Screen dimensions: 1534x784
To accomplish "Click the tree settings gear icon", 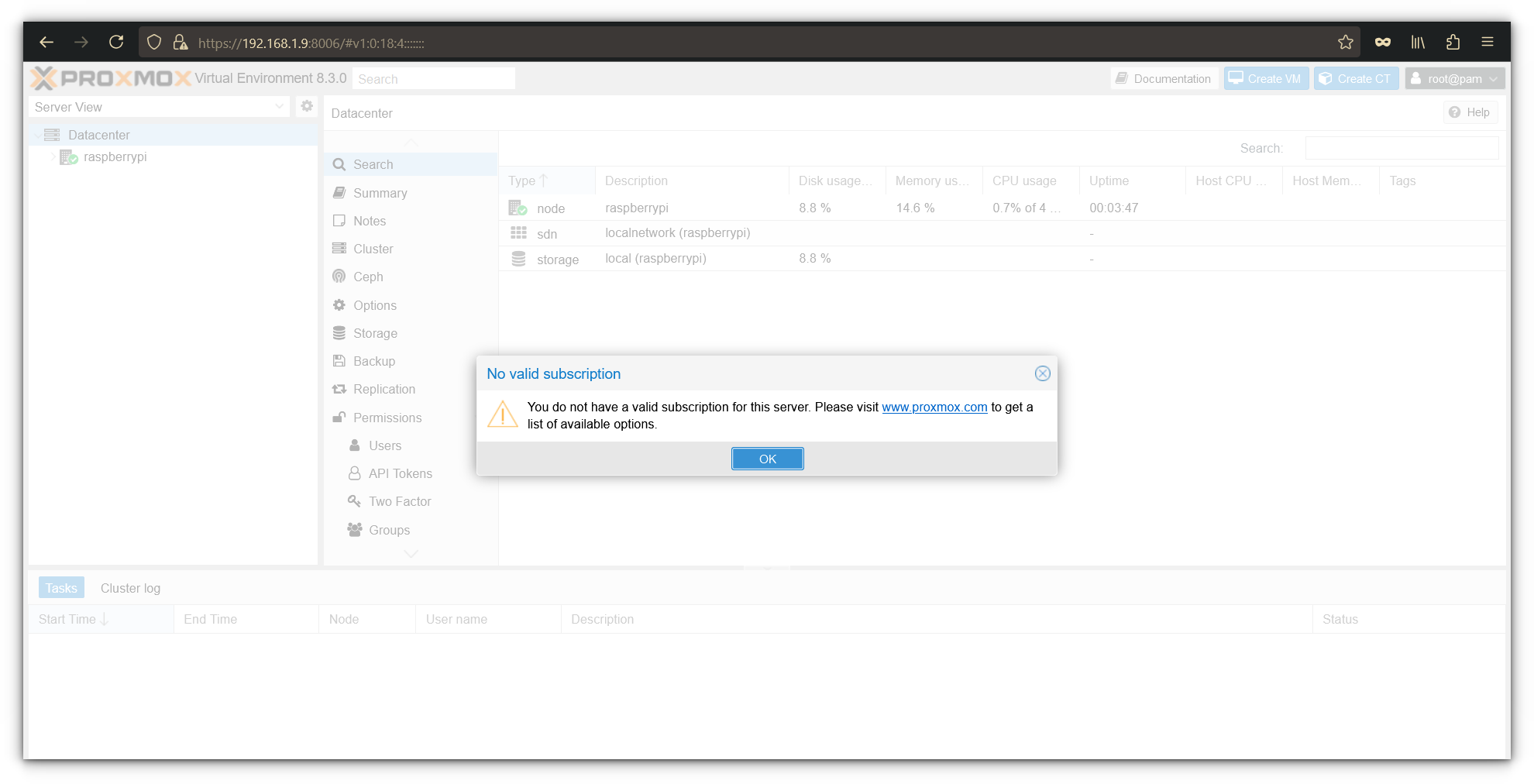I will coord(307,106).
